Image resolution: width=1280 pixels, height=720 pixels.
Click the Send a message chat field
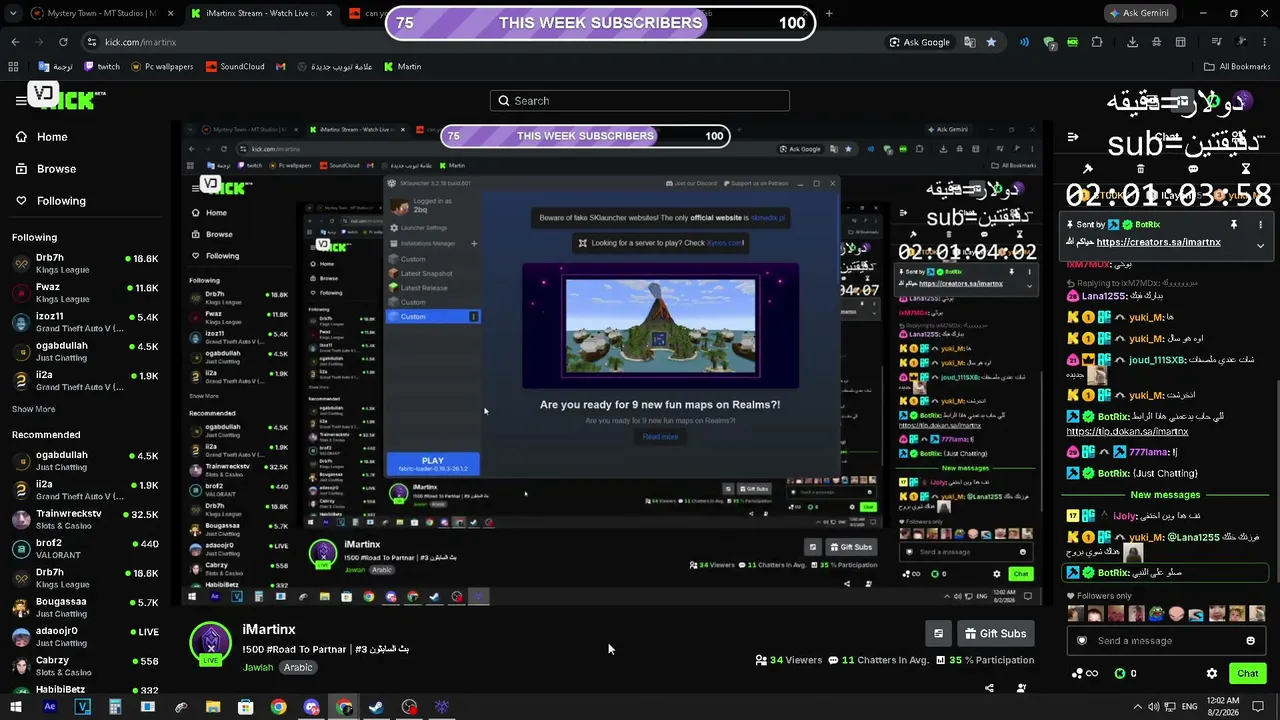pos(1165,641)
